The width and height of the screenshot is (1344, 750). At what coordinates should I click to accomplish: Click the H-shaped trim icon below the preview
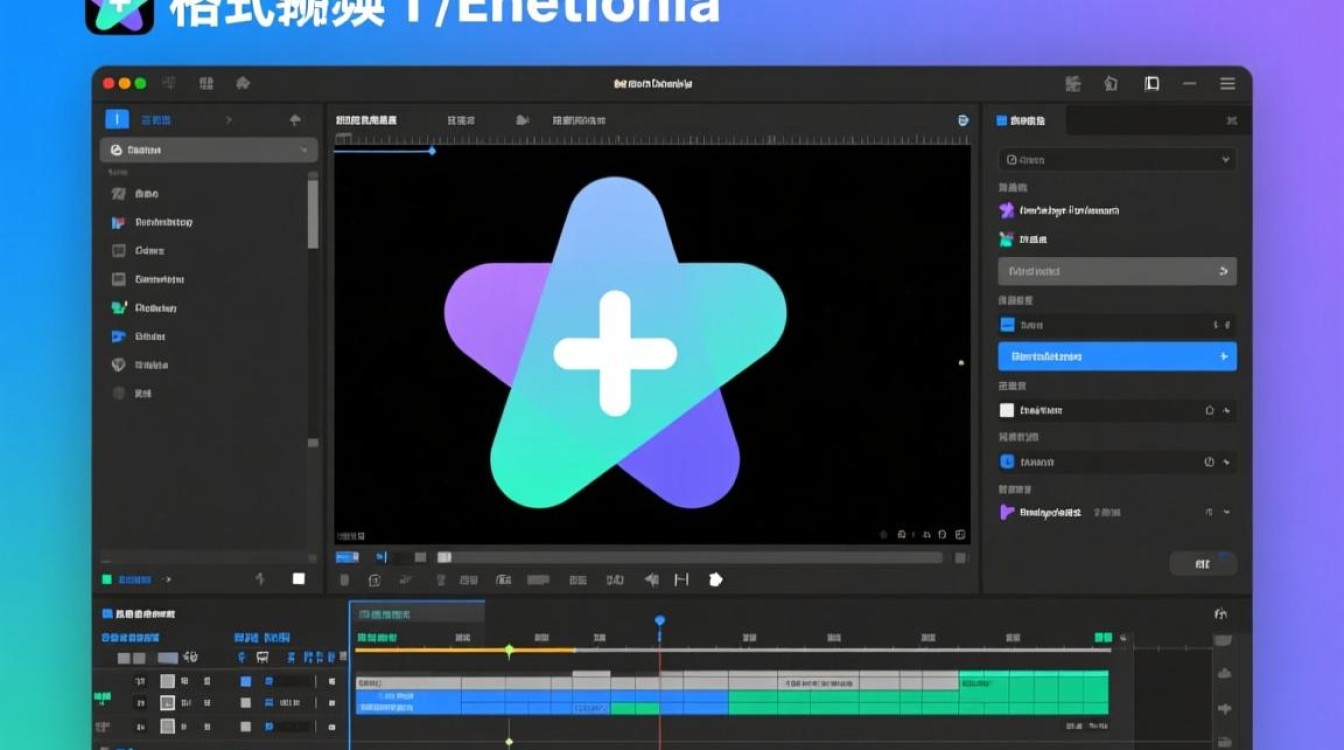(x=682, y=579)
